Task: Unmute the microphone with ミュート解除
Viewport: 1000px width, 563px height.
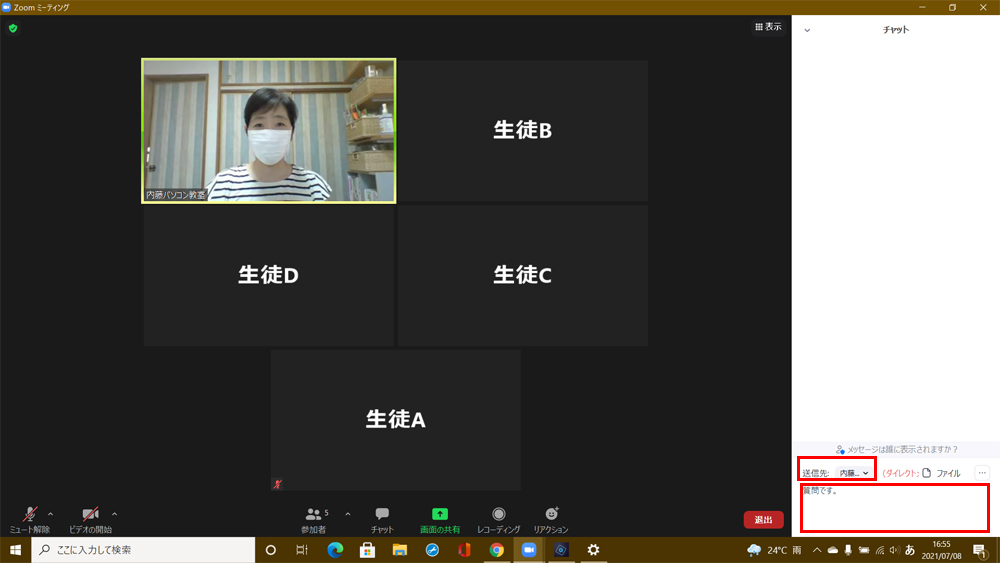Action: click(29, 520)
